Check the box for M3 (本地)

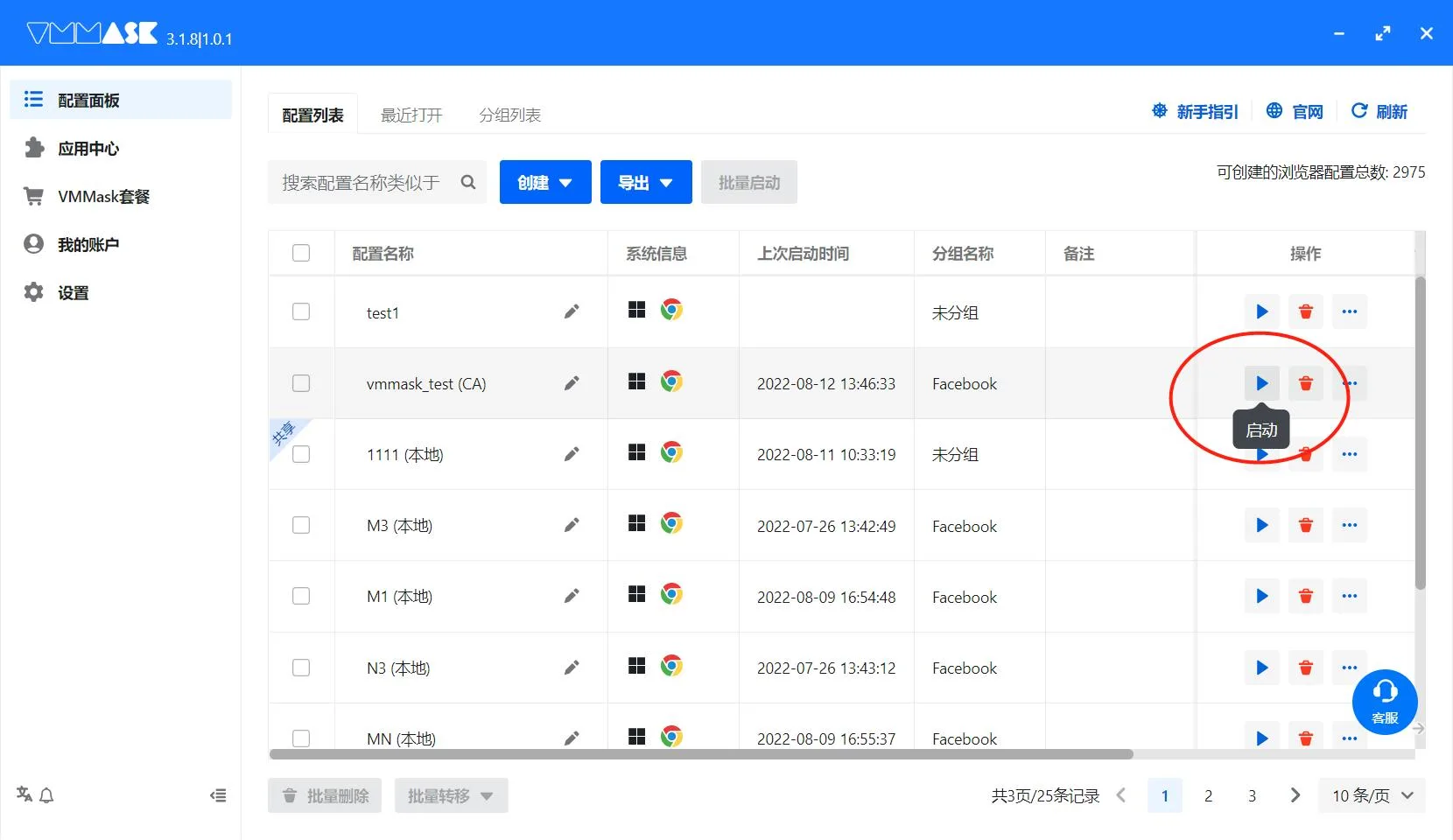tap(301, 525)
